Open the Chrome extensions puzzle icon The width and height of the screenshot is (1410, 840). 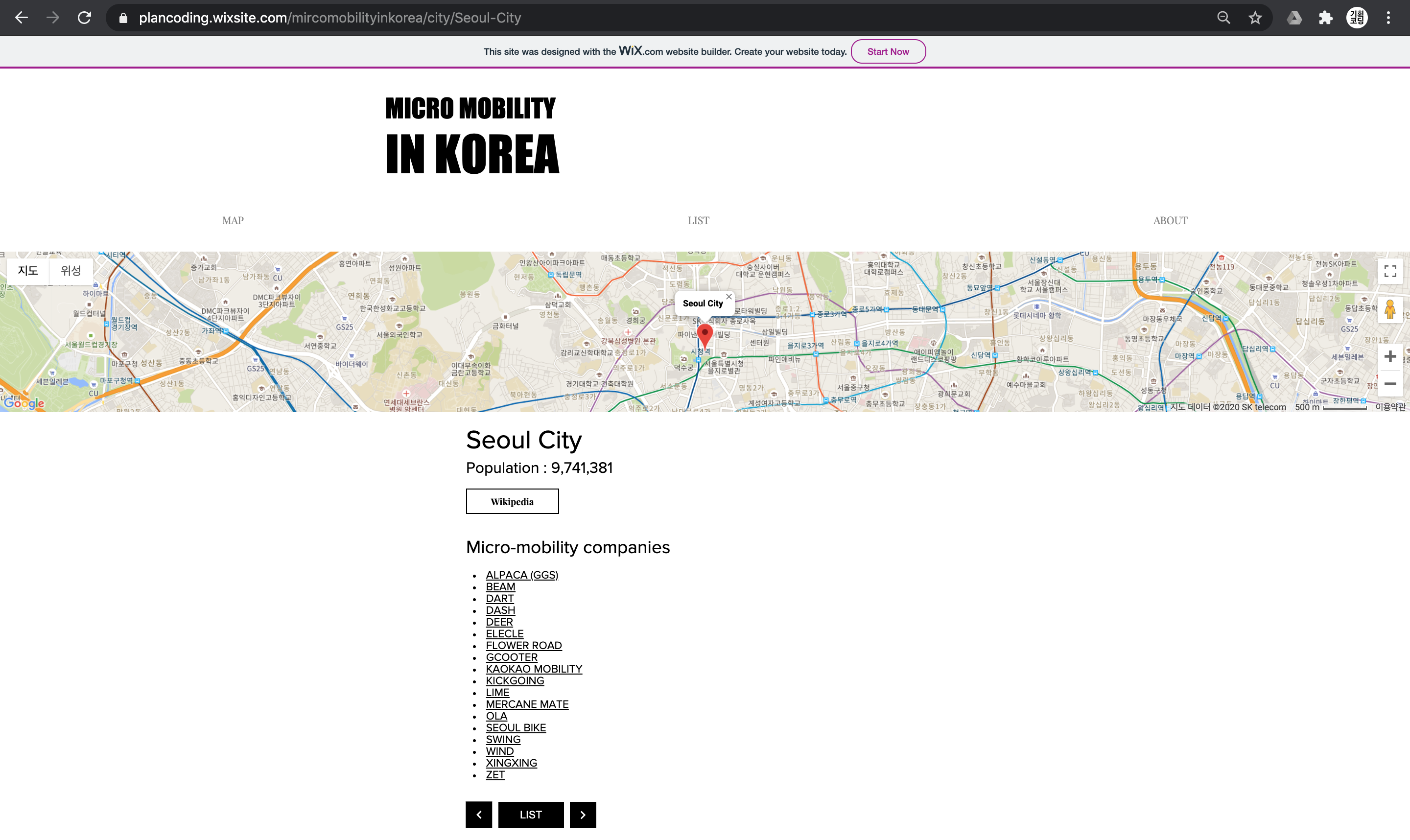[1326, 18]
